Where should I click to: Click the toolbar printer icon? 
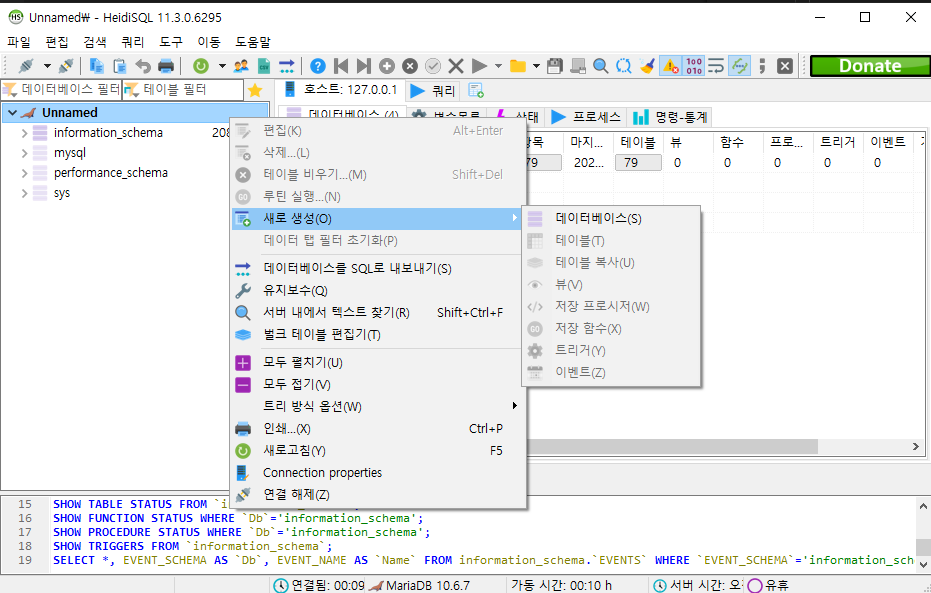(x=166, y=66)
